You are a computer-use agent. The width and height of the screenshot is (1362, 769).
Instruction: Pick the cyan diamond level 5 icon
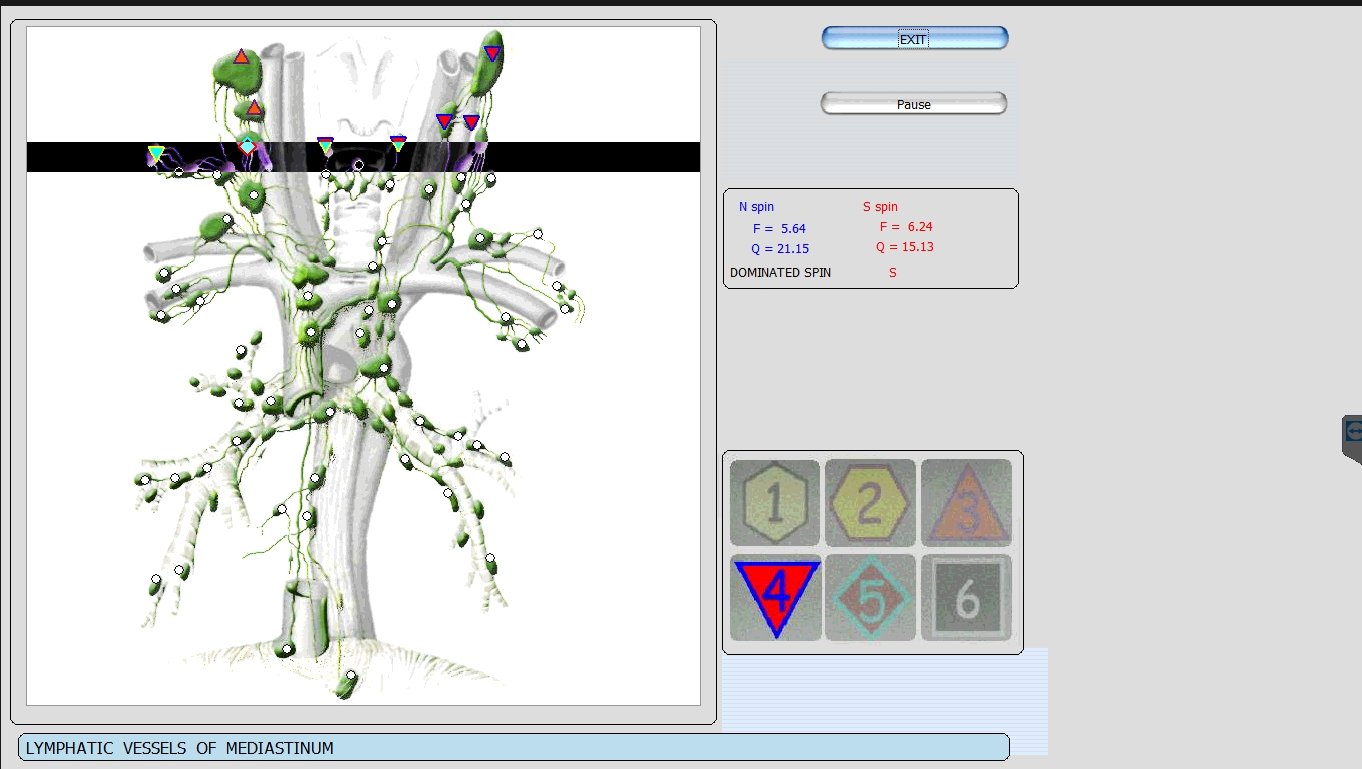tap(870, 597)
